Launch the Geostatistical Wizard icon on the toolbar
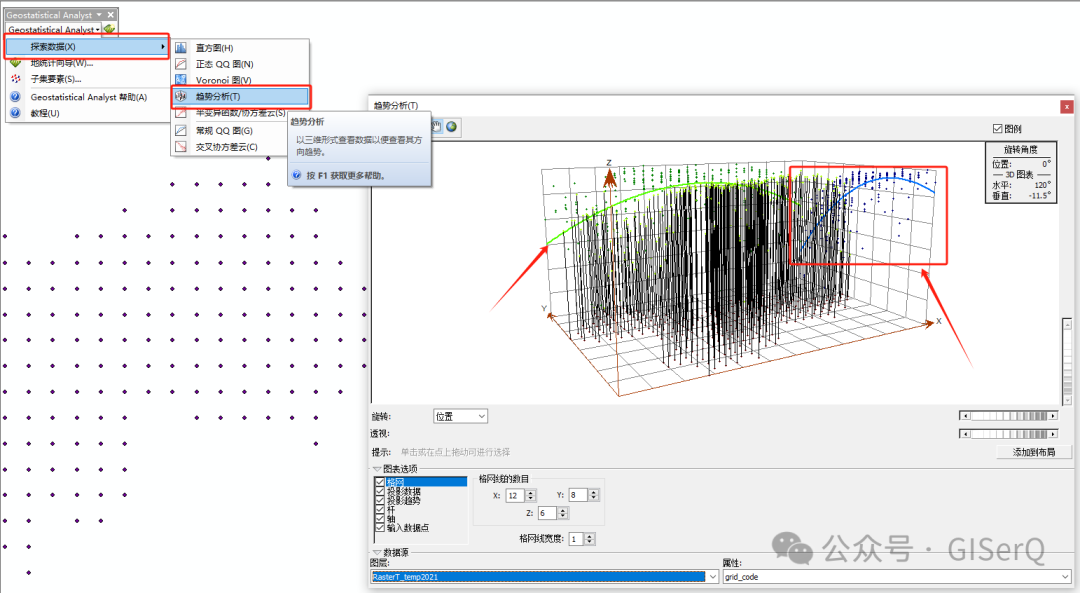Image resolution: width=1080 pixels, height=593 pixels. 109,30
